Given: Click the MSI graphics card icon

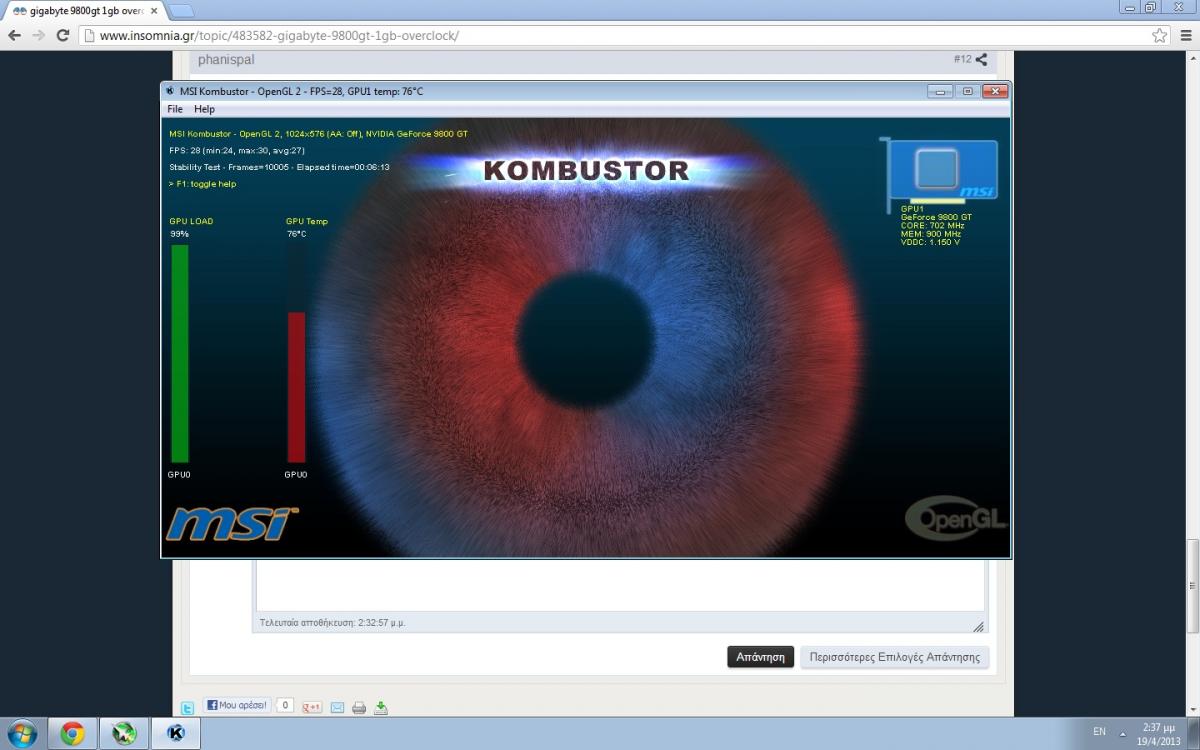Looking at the screenshot, I should click(x=941, y=173).
